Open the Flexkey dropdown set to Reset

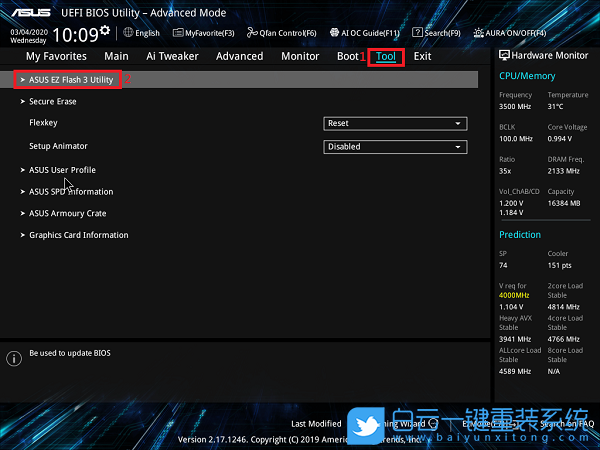pos(396,123)
